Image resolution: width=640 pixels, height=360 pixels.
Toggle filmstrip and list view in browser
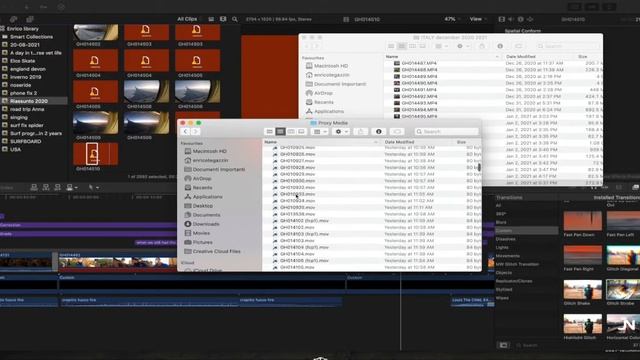click(x=223, y=19)
